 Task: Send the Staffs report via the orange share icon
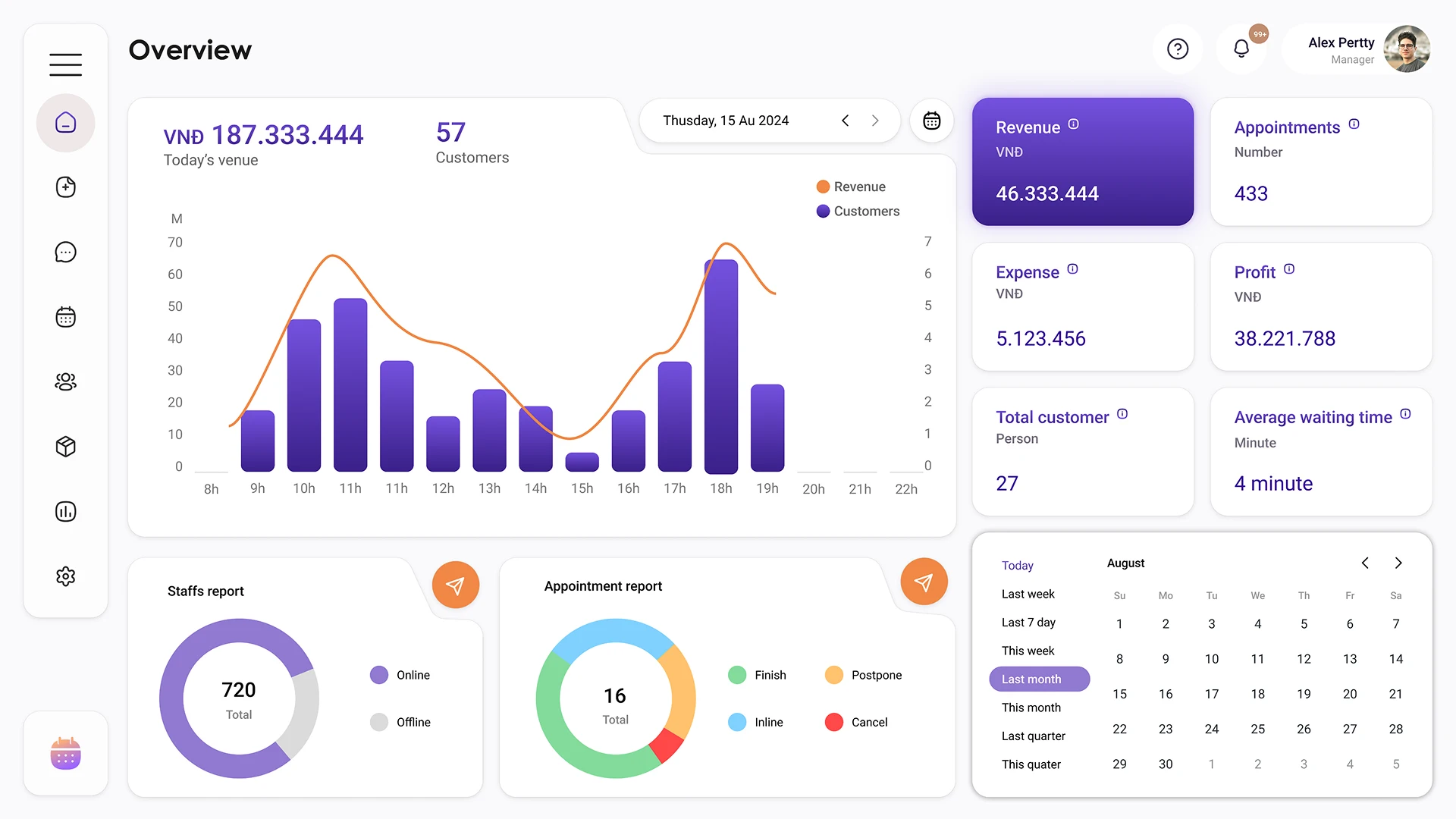point(455,585)
